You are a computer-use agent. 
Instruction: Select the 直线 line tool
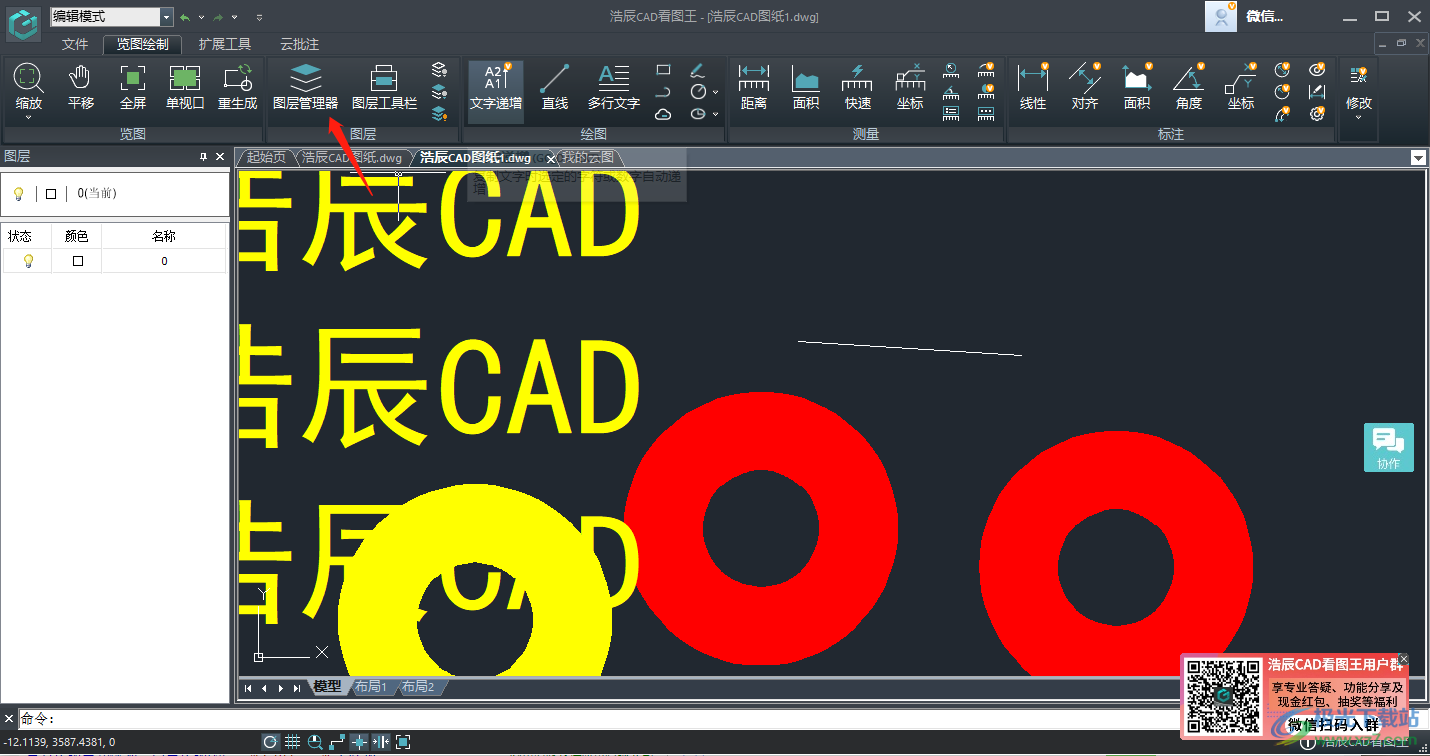tap(555, 87)
